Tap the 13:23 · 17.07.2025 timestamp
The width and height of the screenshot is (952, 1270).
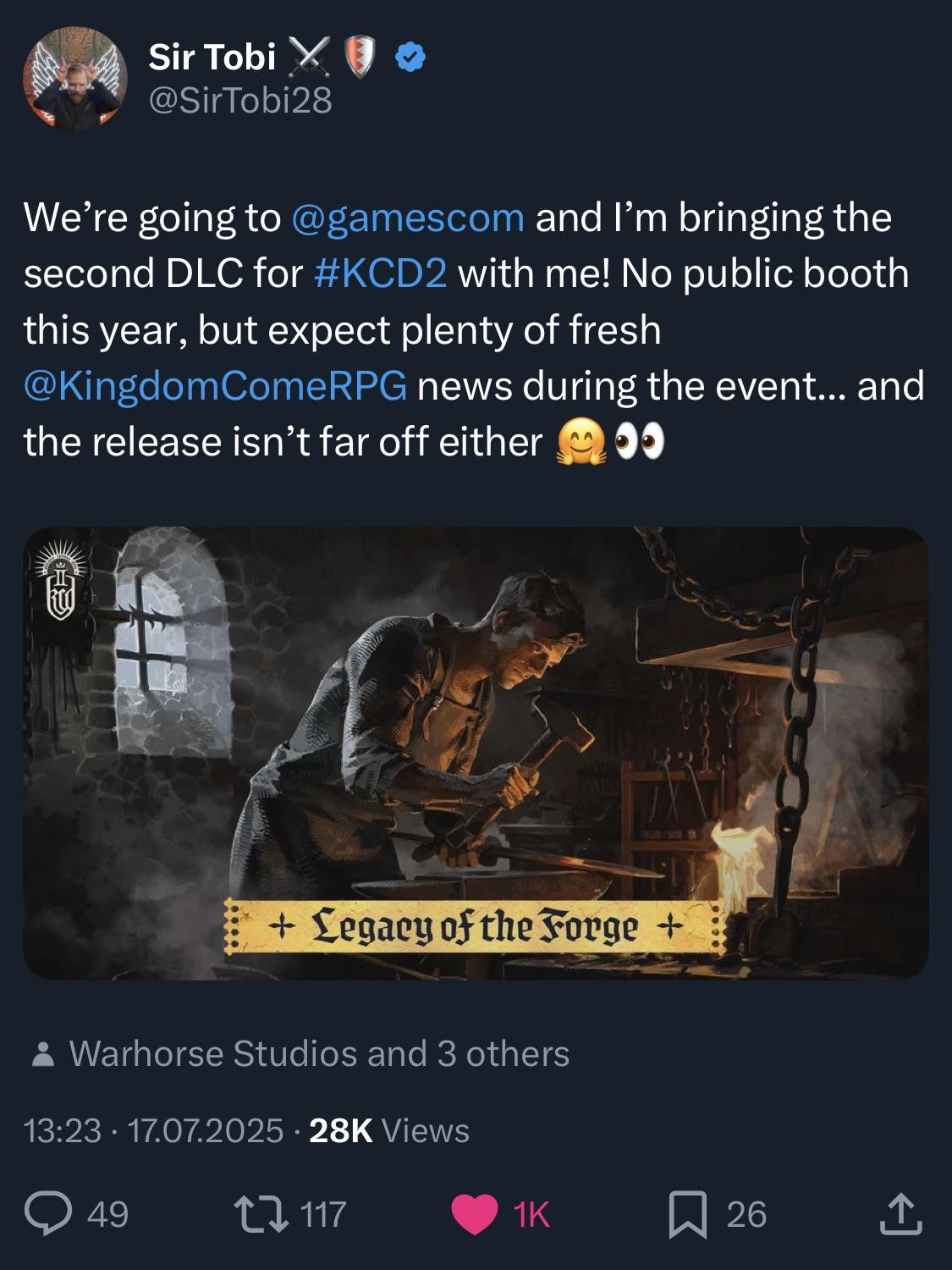154,1131
